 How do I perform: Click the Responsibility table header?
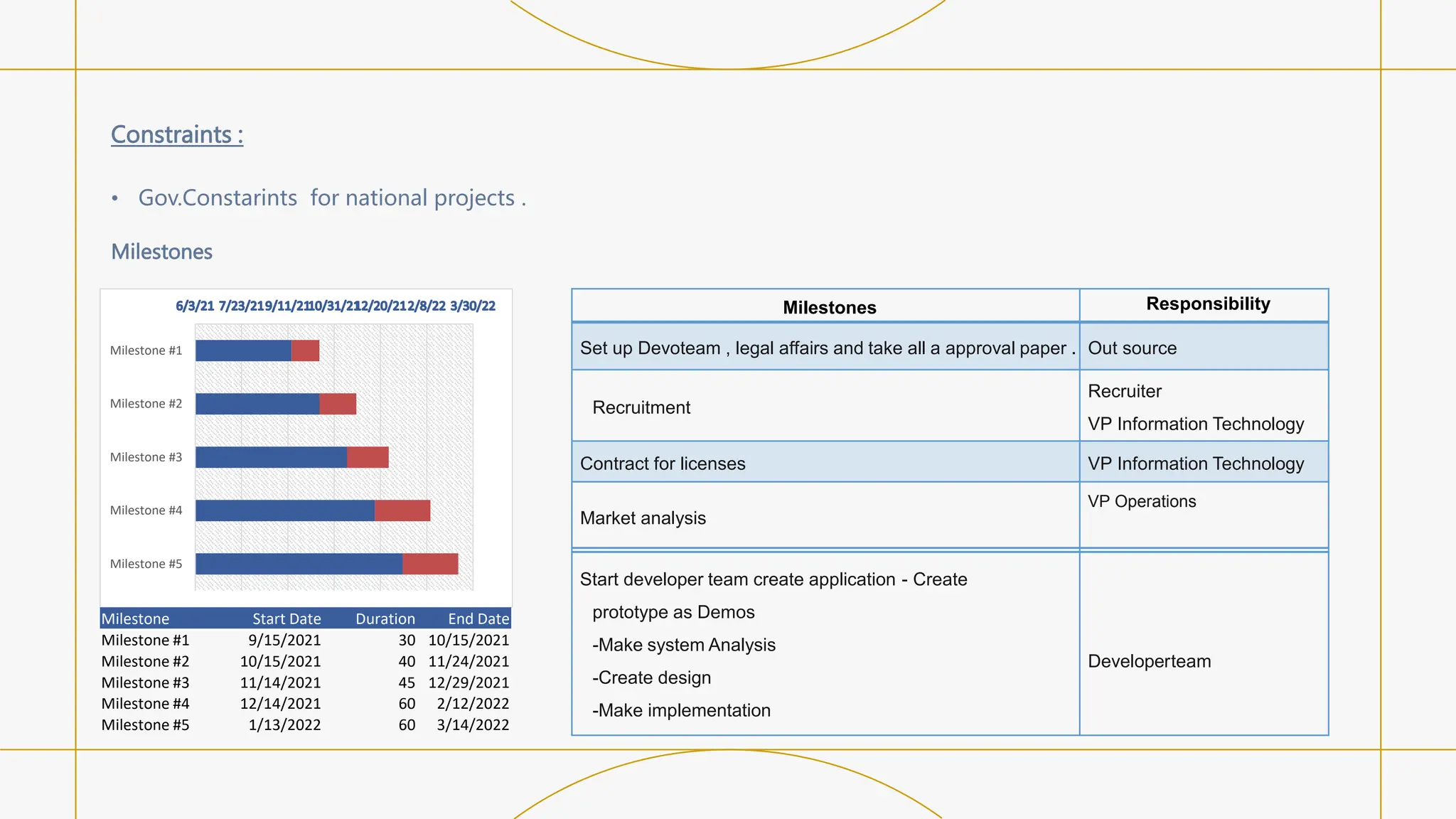[x=1207, y=304]
